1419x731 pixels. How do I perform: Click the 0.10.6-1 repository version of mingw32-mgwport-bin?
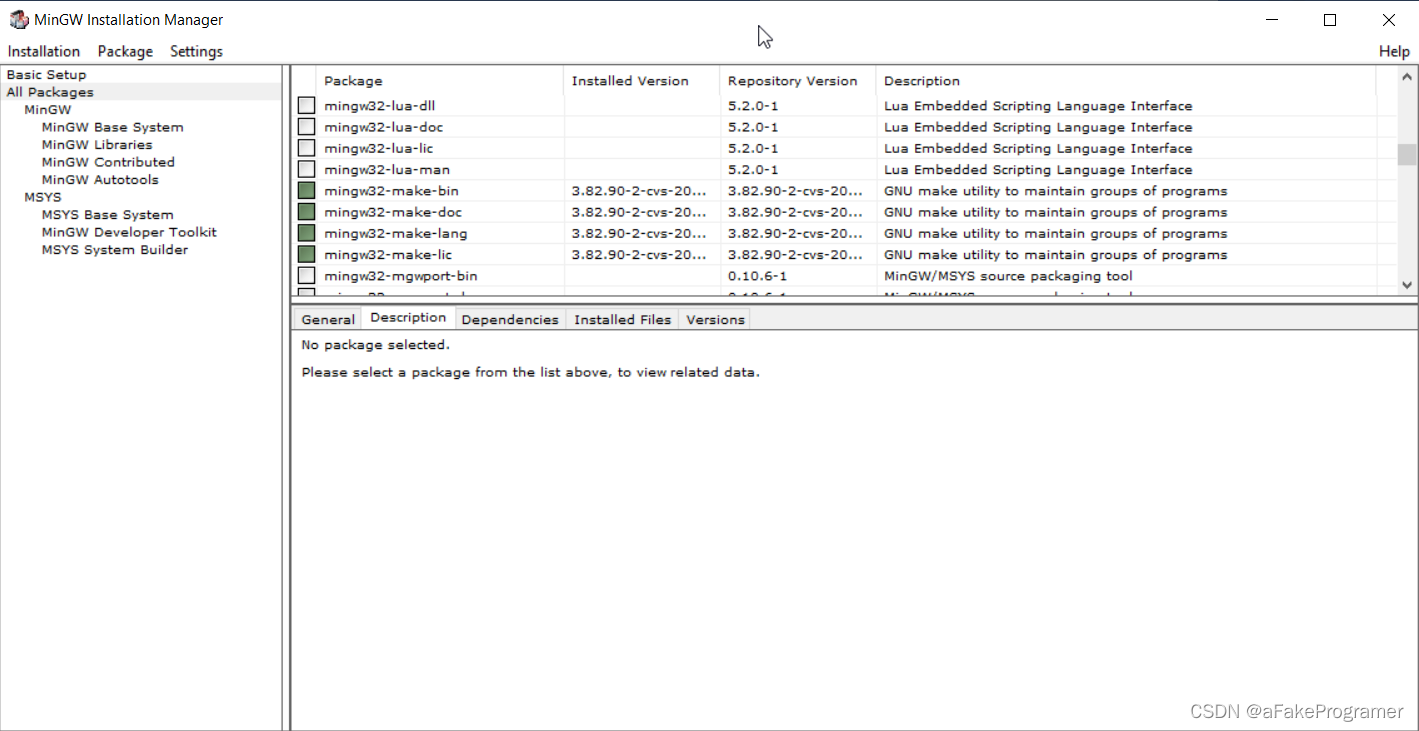[x=757, y=276]
